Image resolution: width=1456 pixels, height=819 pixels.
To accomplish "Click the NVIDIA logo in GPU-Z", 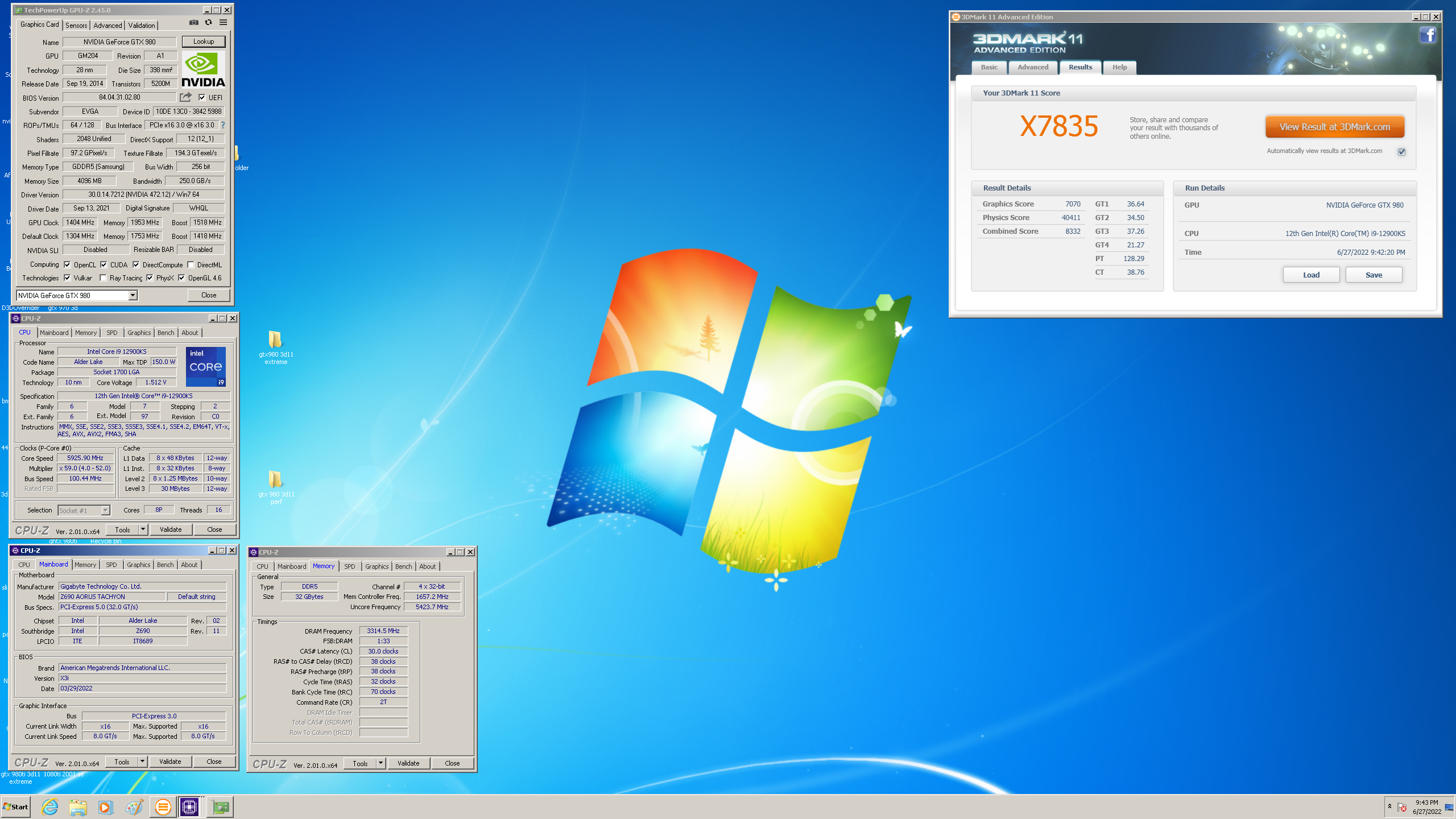I will pyautogui.click(x=204, y=69).
